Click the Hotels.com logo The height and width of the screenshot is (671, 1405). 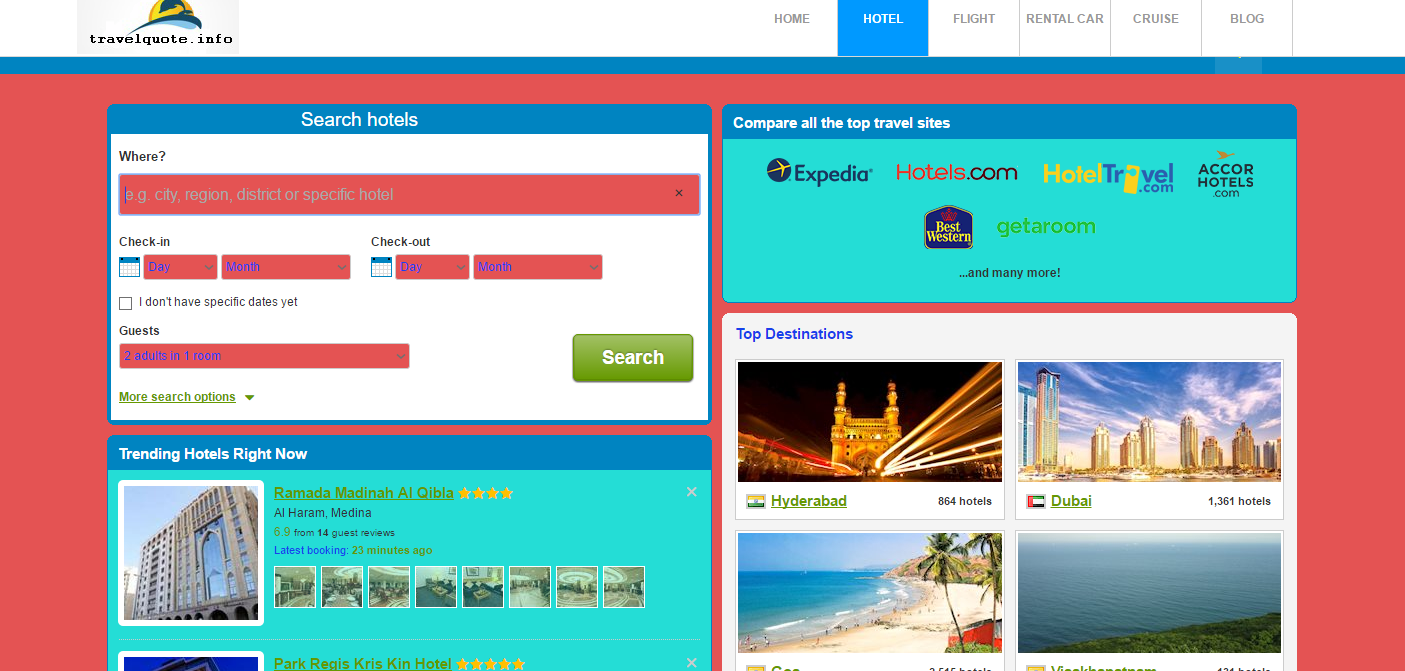[x=956, y=171]
